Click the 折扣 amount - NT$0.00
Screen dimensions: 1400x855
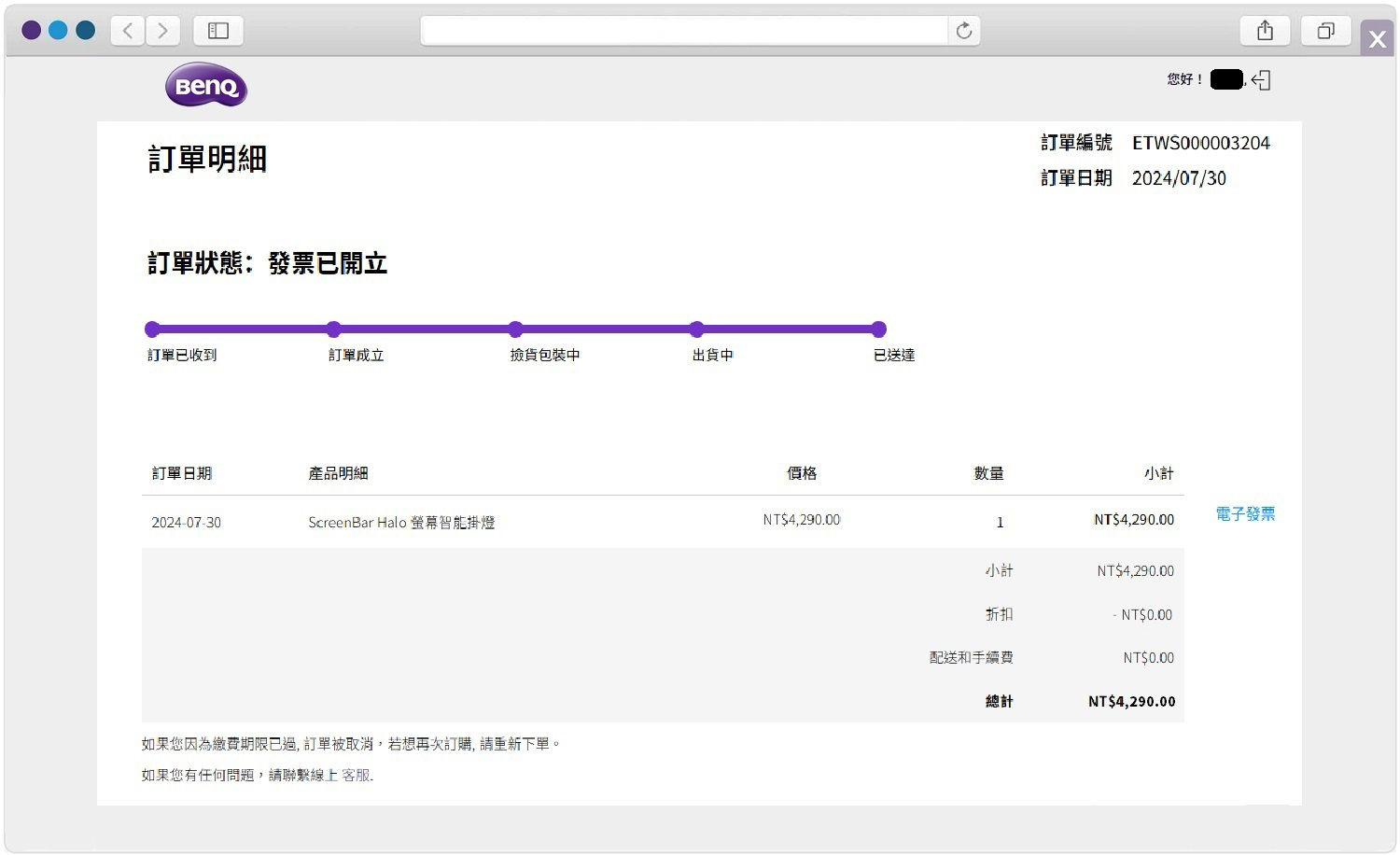point(1142,615)
